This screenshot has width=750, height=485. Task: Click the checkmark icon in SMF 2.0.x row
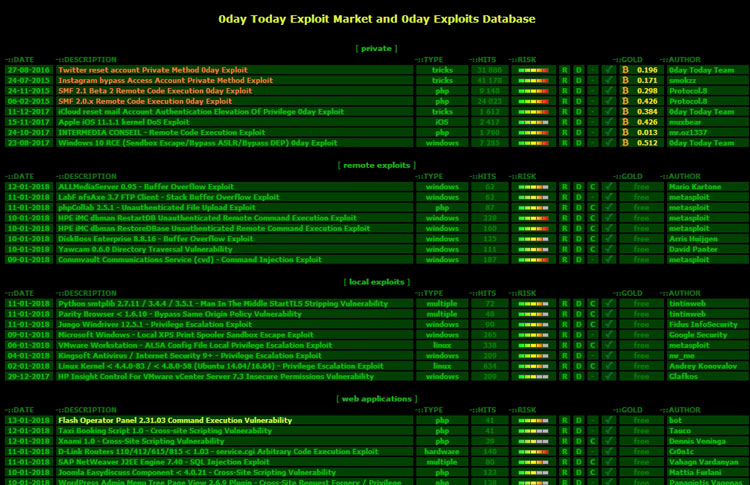(608, 101)
